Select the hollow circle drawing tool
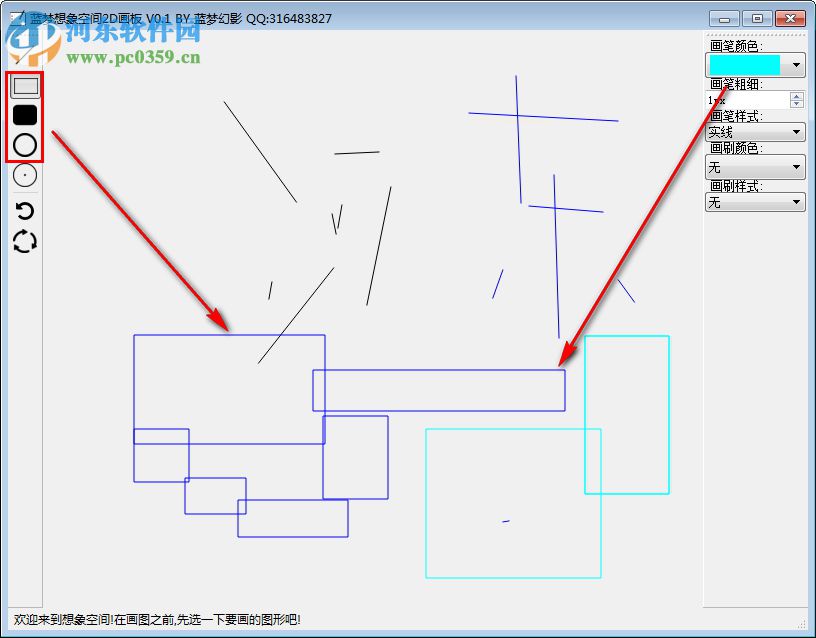This screenshot has width=816, height=638. (x=23, y=145)
